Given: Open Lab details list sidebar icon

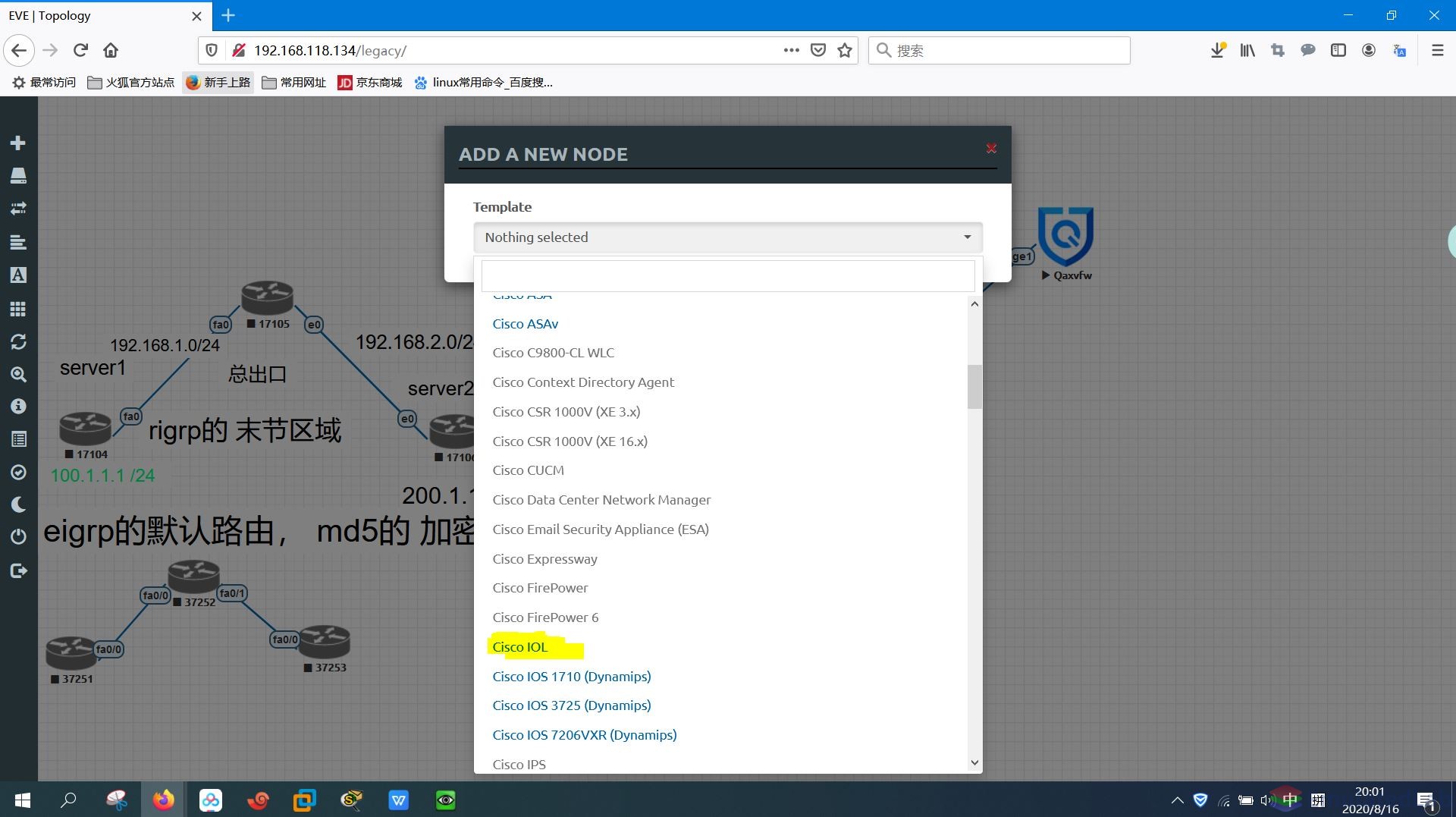Looking at the screenshot, I should (x=18, y=439).
